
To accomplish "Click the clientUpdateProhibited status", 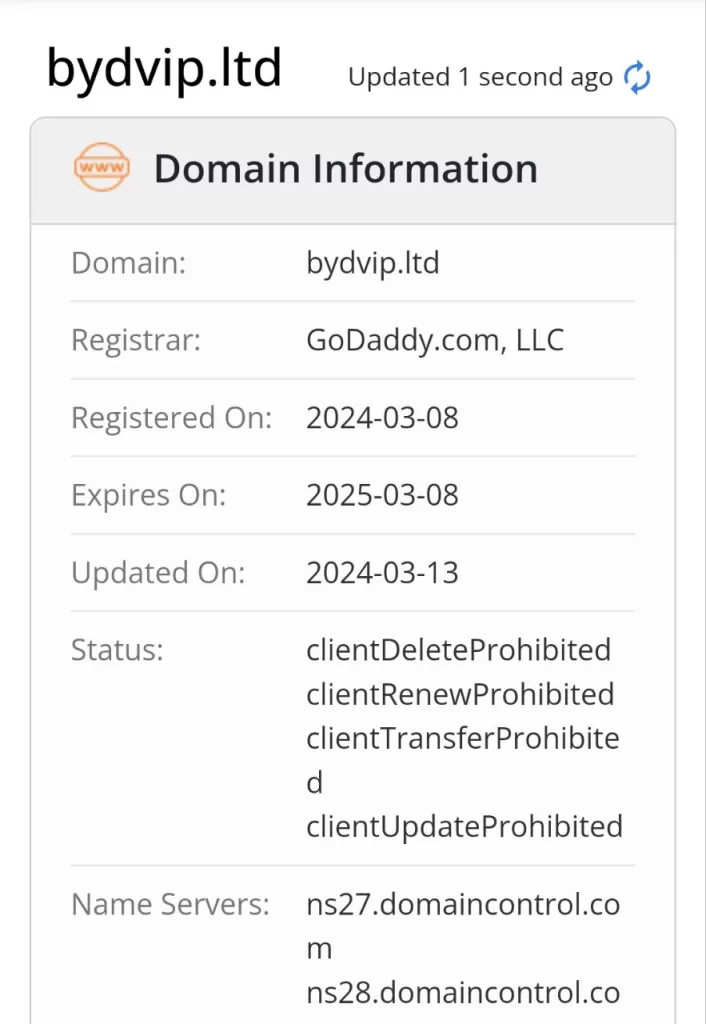I will (x=464, y=826).
